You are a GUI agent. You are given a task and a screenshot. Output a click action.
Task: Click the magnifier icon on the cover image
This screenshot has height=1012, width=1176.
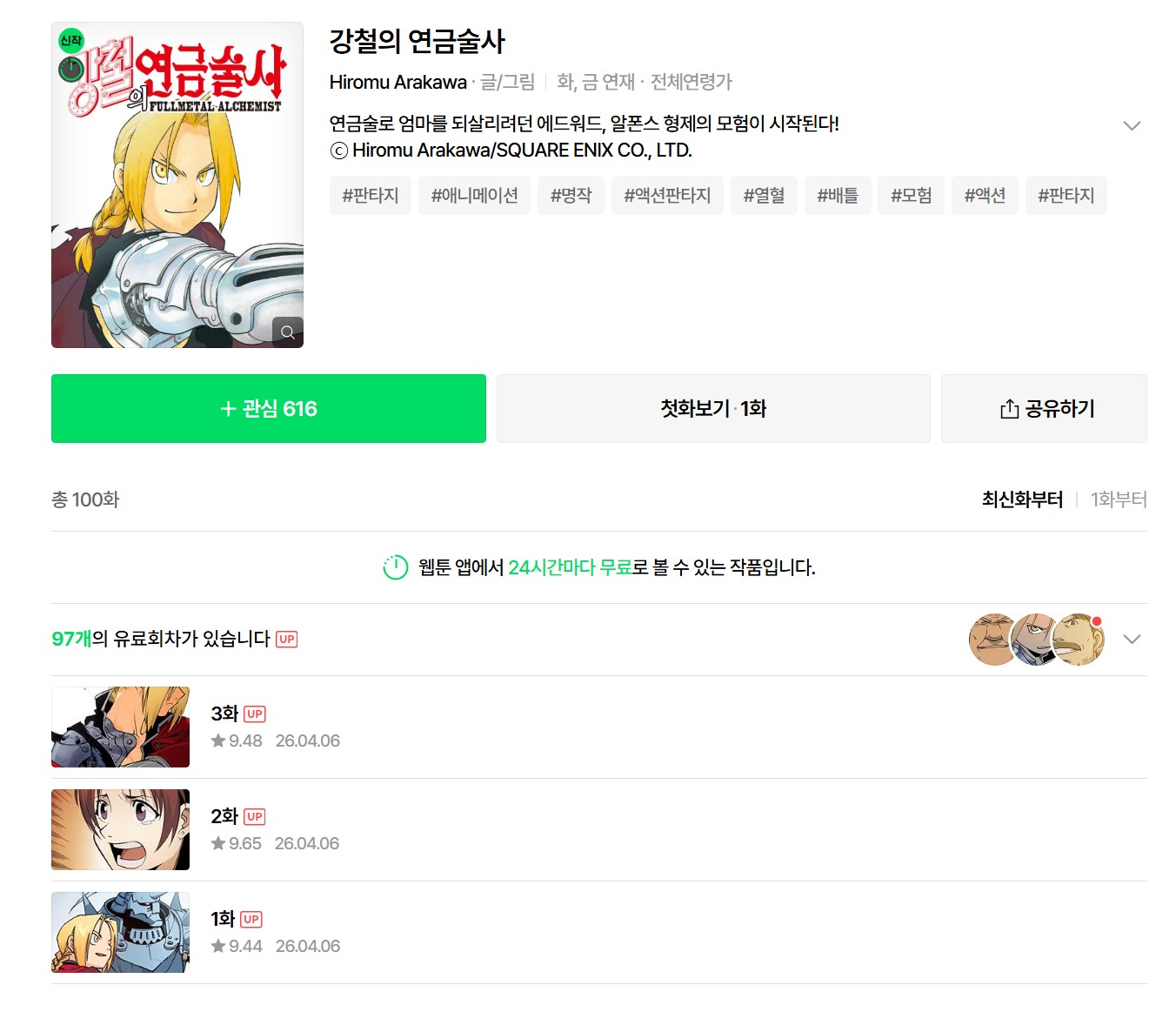287,332
